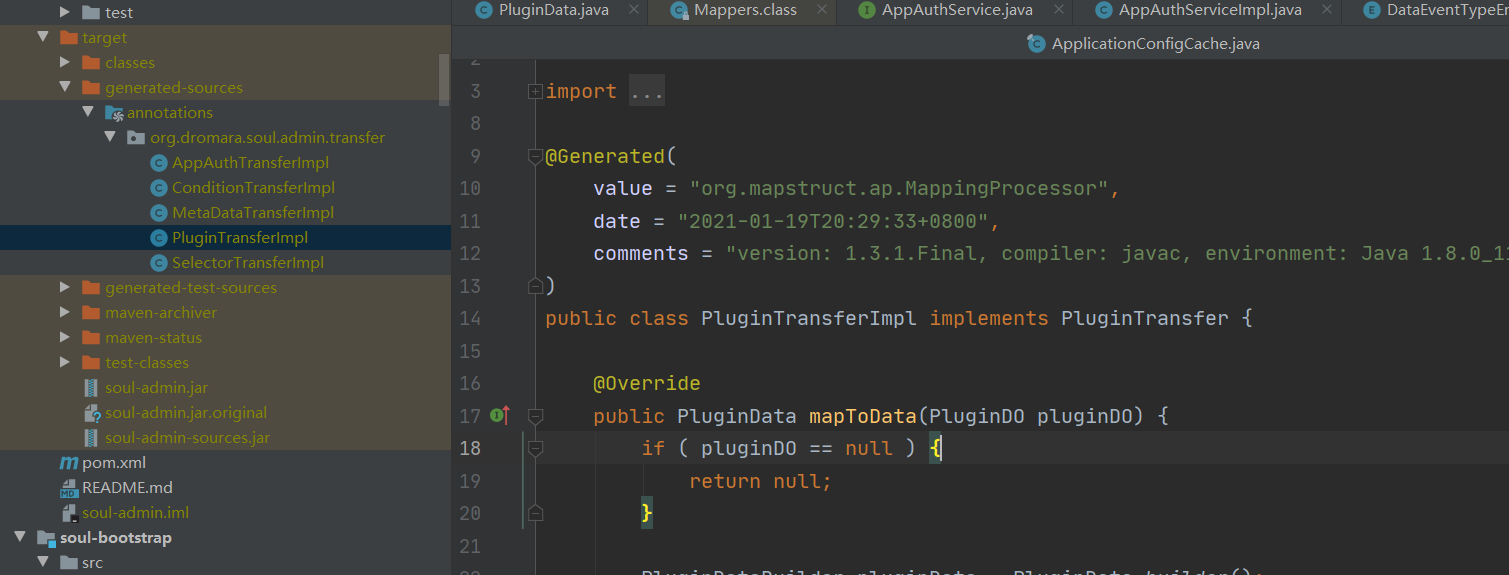Screen dimensions: 1509x575
Task: Click the target folder icon
Action: 69,37
